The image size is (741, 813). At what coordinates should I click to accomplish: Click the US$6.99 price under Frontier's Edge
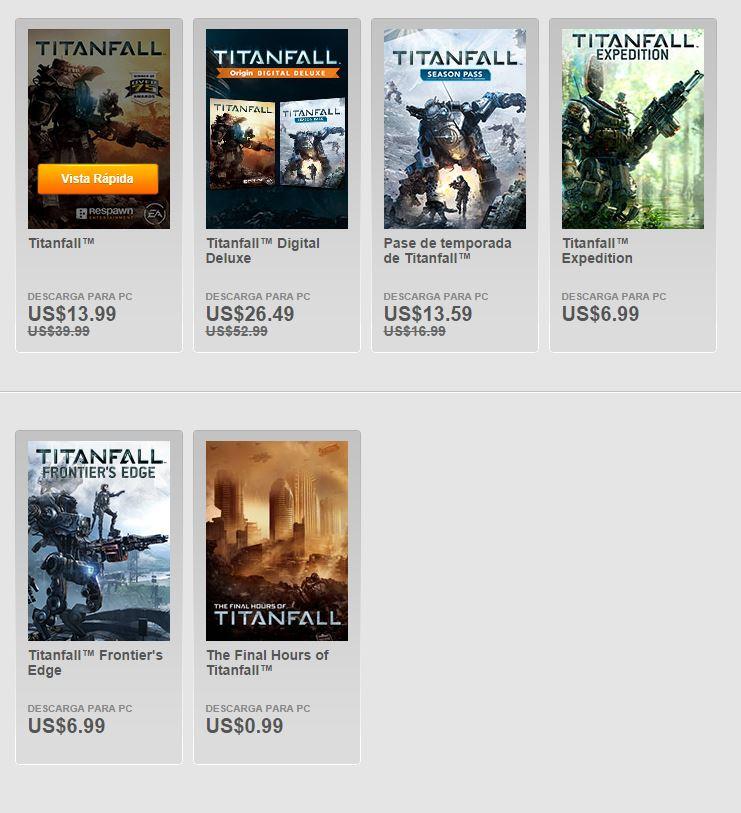66,726
